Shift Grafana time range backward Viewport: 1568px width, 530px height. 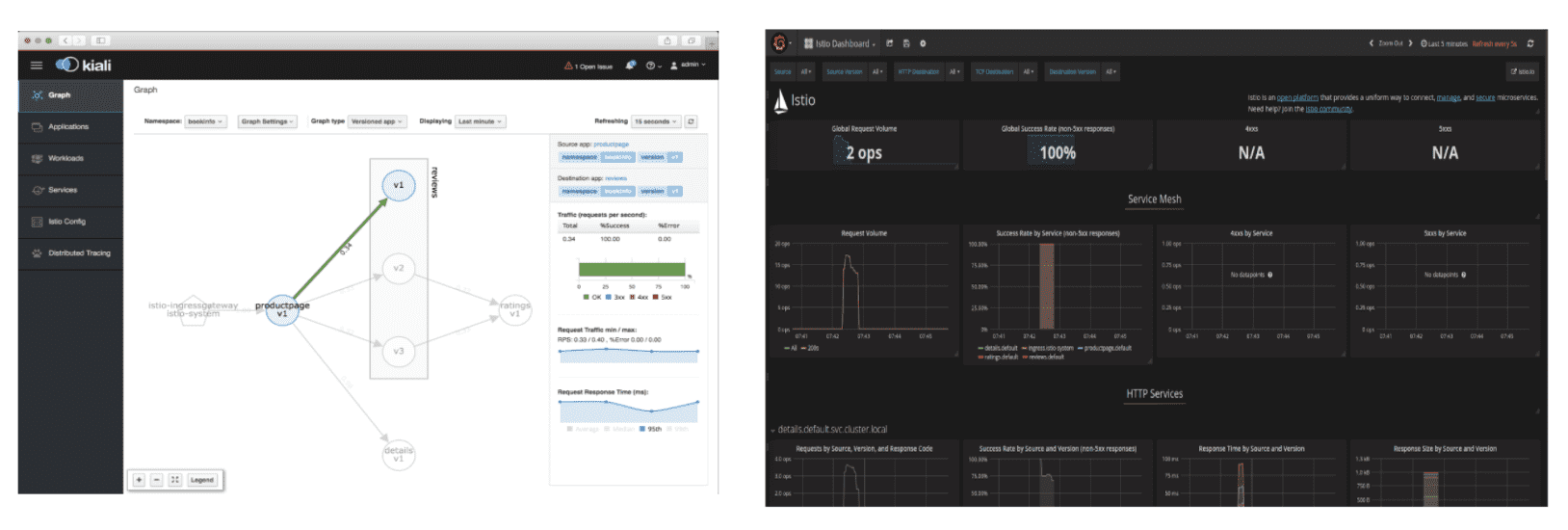(1371, 43)
